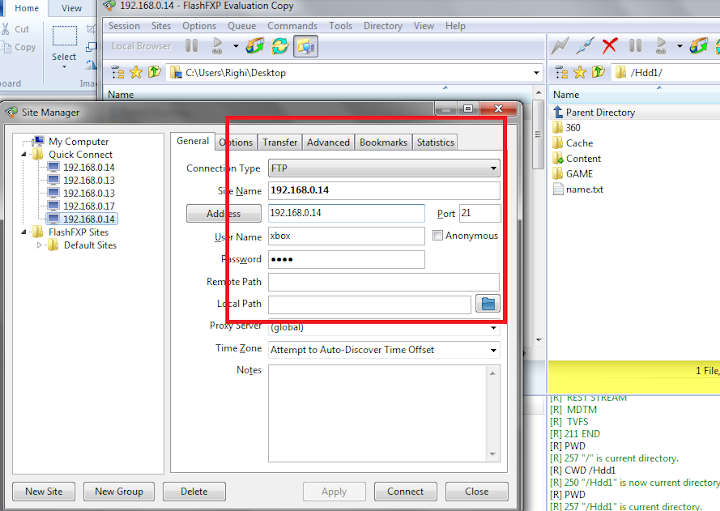Image resolution: width=720 pixels, height=511 pixels.
Task: Click the Delete button
Action: click(194, 491)
